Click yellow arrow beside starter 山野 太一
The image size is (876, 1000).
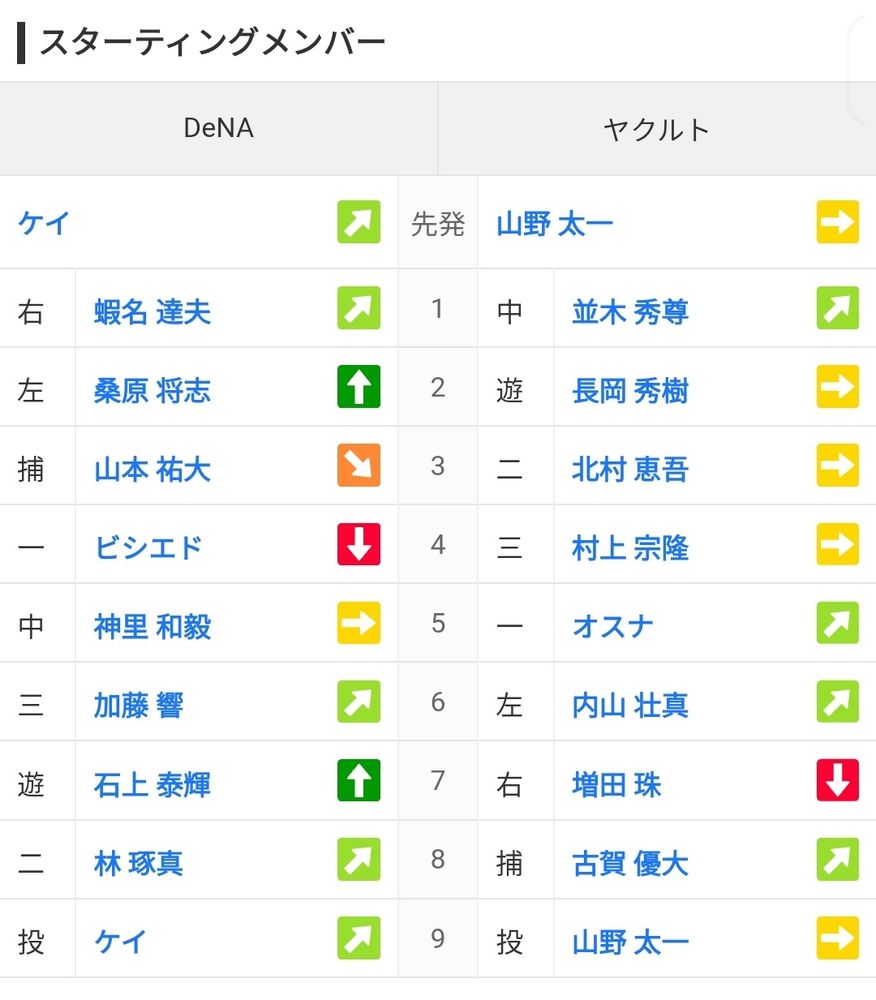837,222
